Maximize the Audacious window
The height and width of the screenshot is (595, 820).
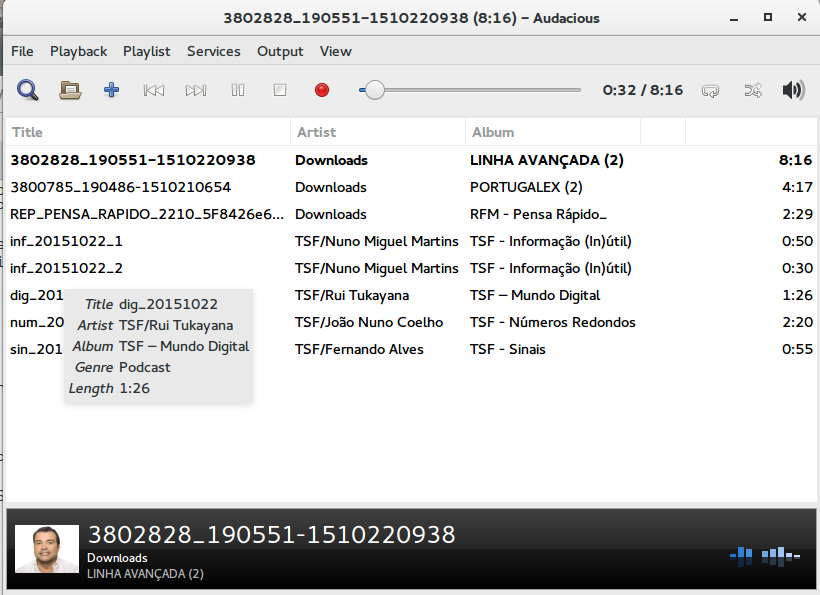[x=768, y=17]
